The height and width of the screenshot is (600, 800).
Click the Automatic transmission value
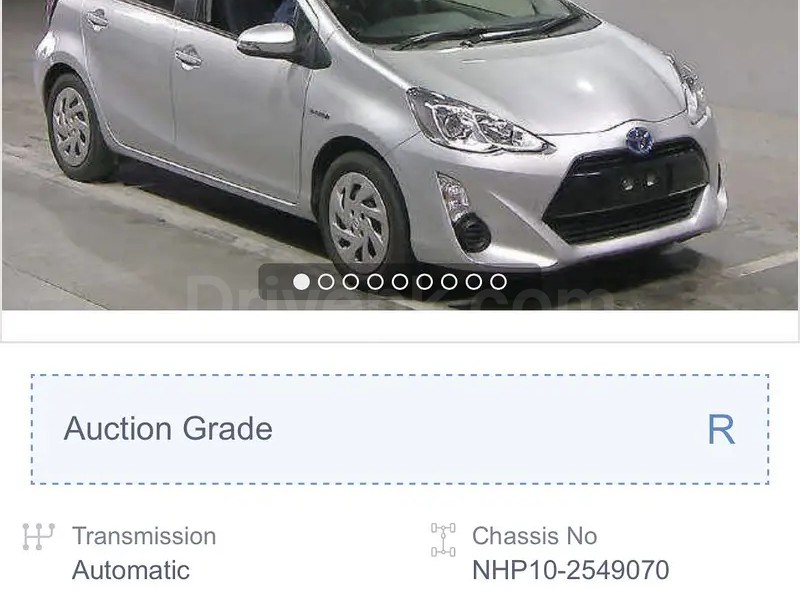click(131, 570)
